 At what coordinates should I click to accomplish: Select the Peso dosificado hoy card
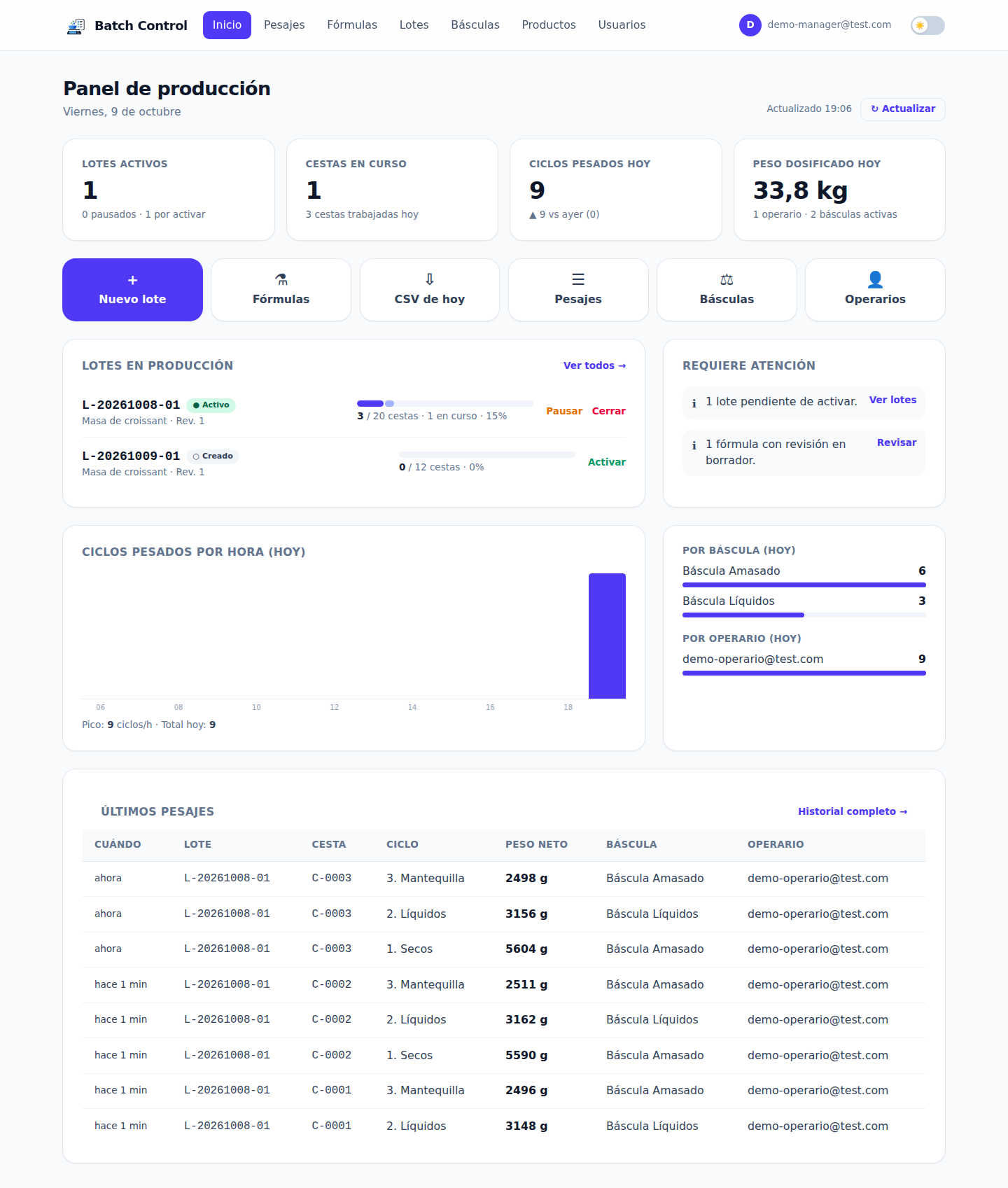point(839,190)
